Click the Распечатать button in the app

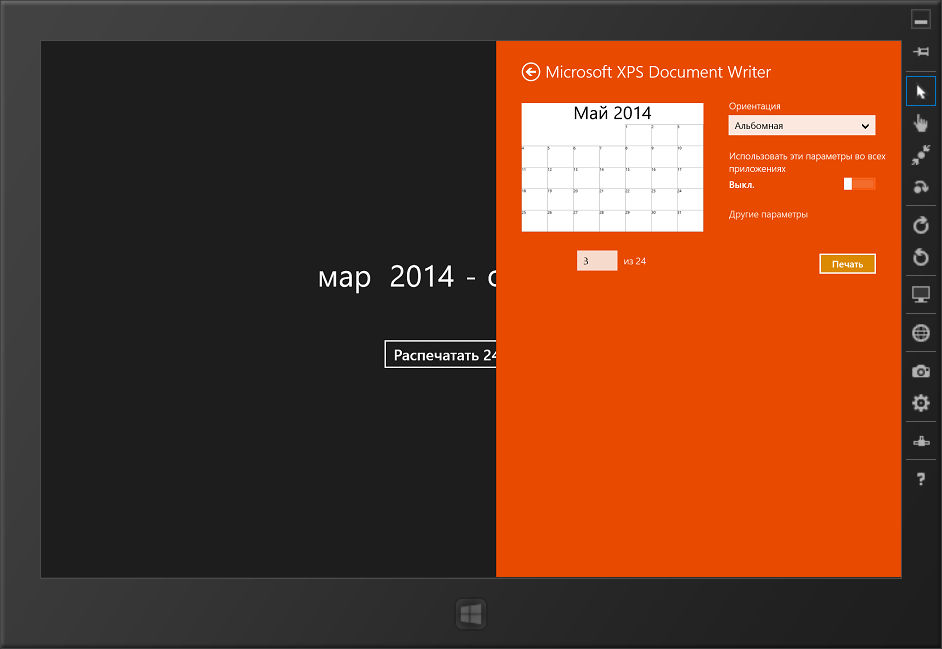tap(440, 355)
